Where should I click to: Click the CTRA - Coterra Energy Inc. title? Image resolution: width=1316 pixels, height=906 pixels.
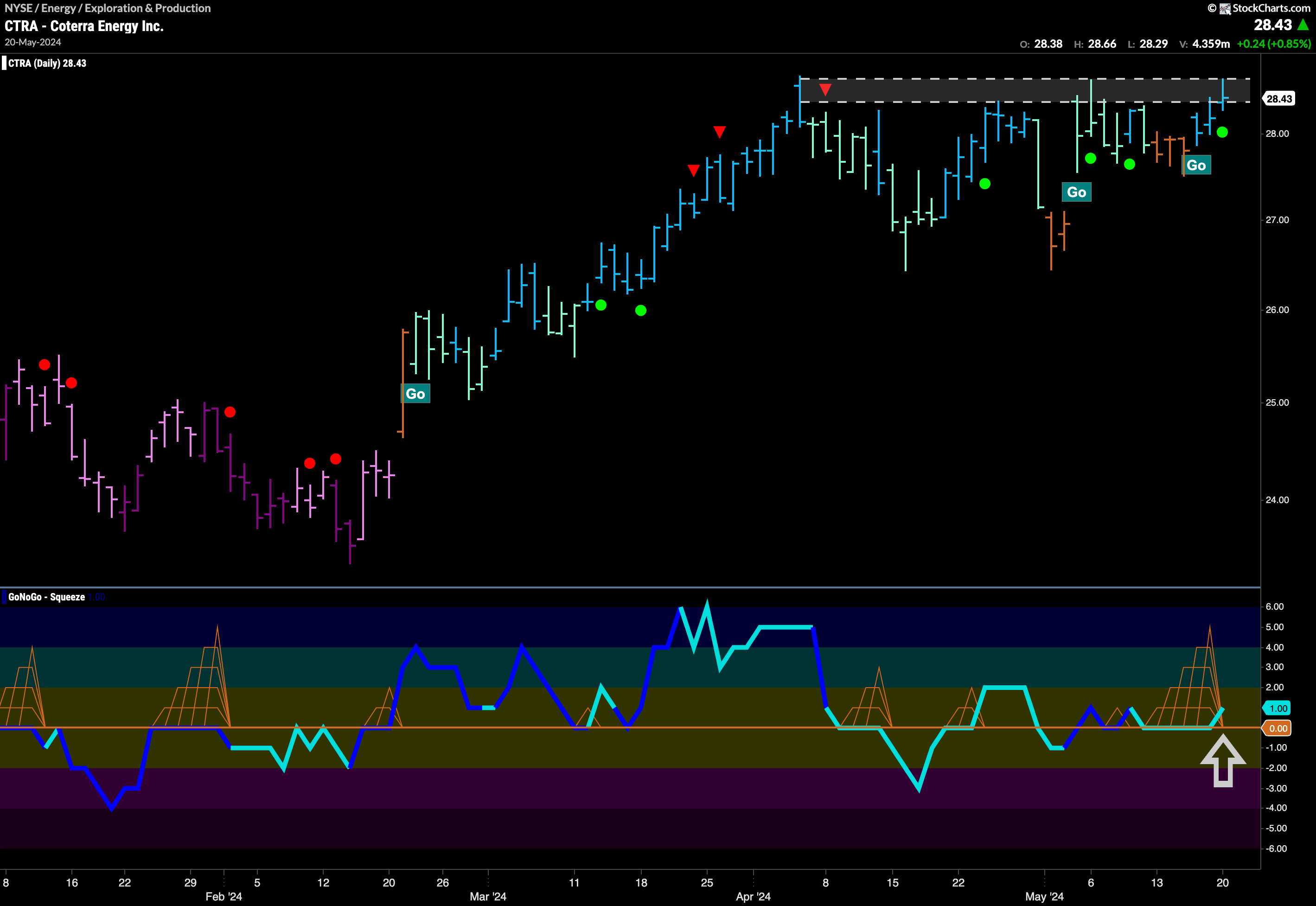(84, 26)
